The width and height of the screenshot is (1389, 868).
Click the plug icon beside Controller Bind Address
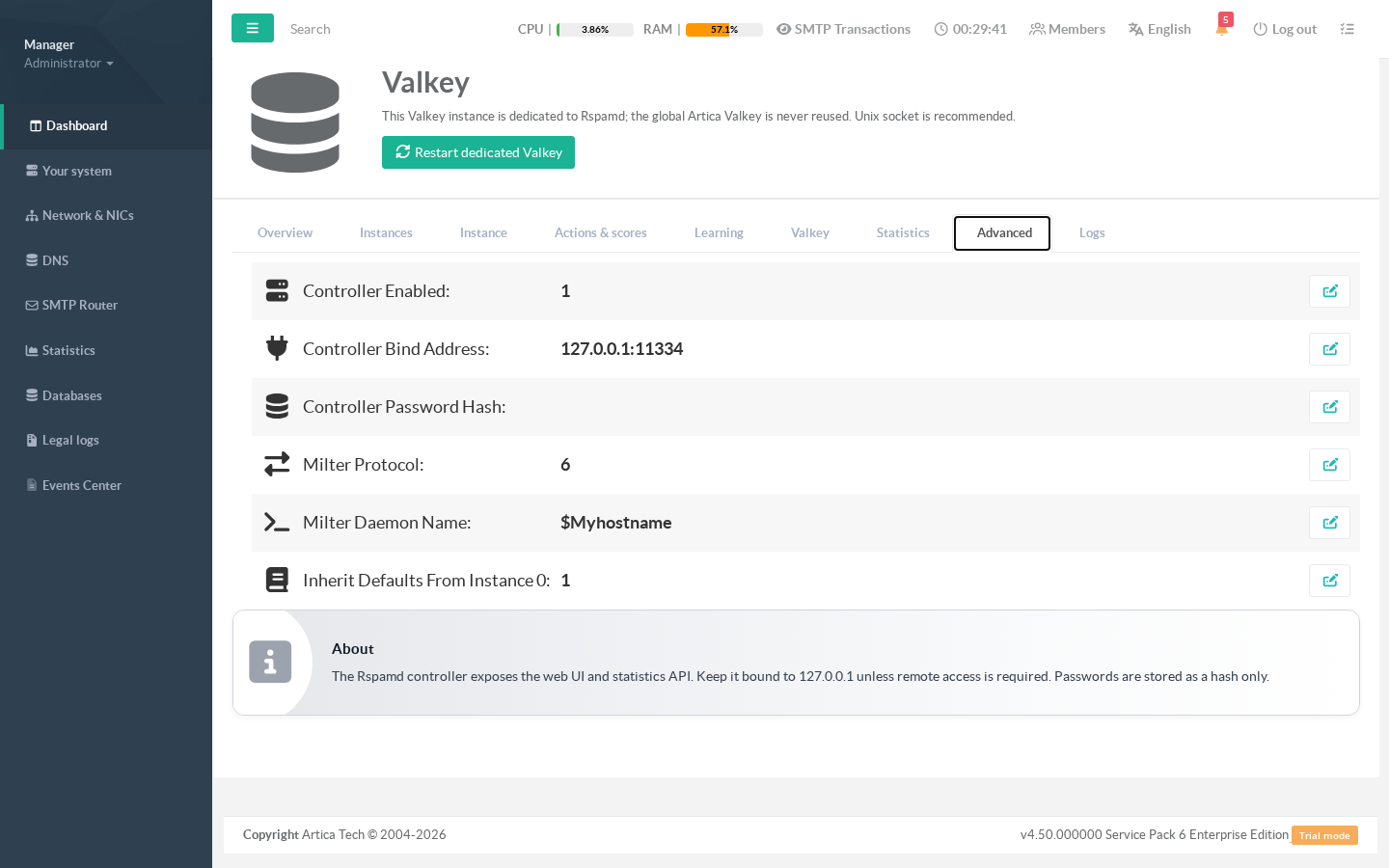(x=277, y=348)
